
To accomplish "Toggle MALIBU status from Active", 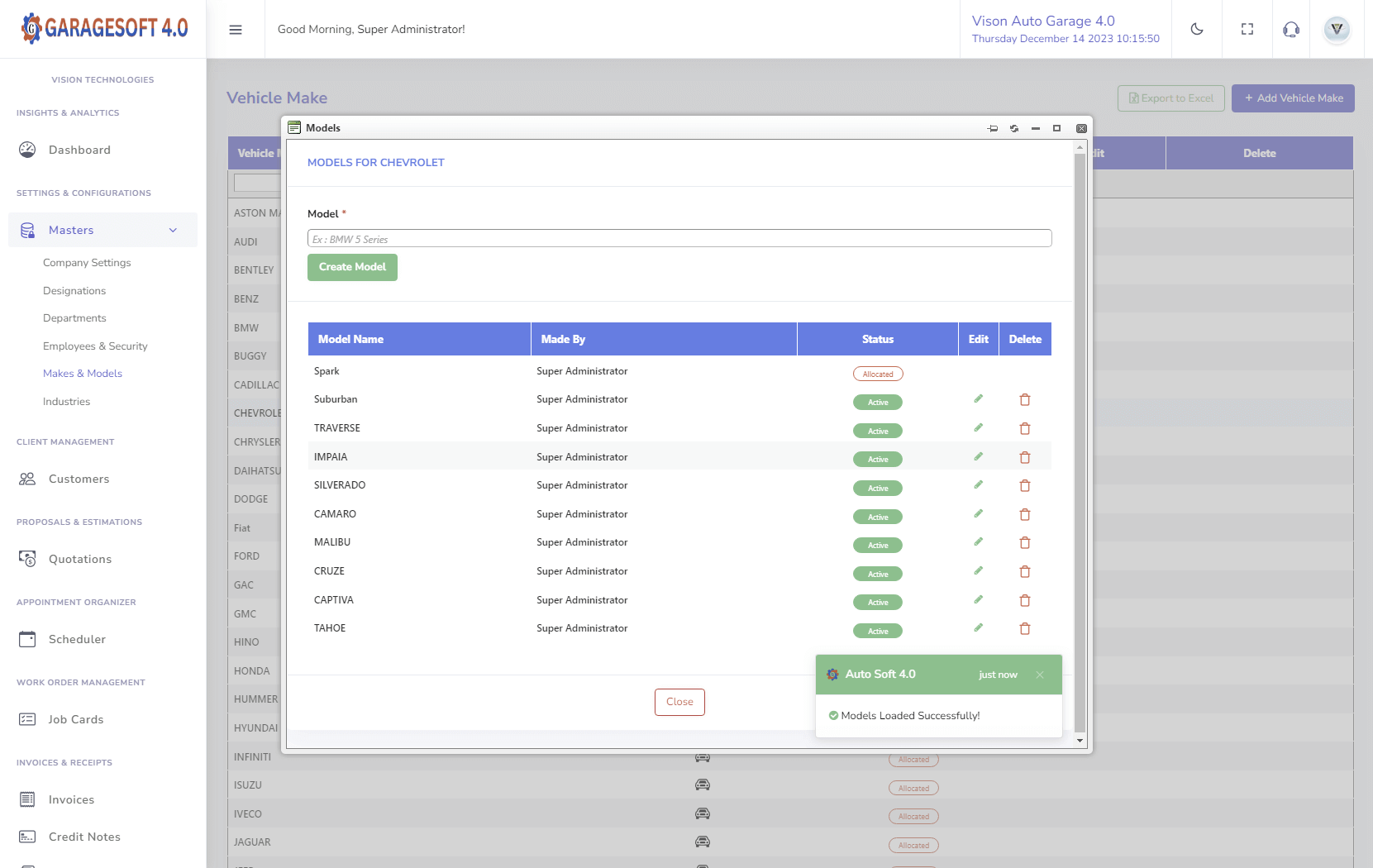I will tap(877, 545).
